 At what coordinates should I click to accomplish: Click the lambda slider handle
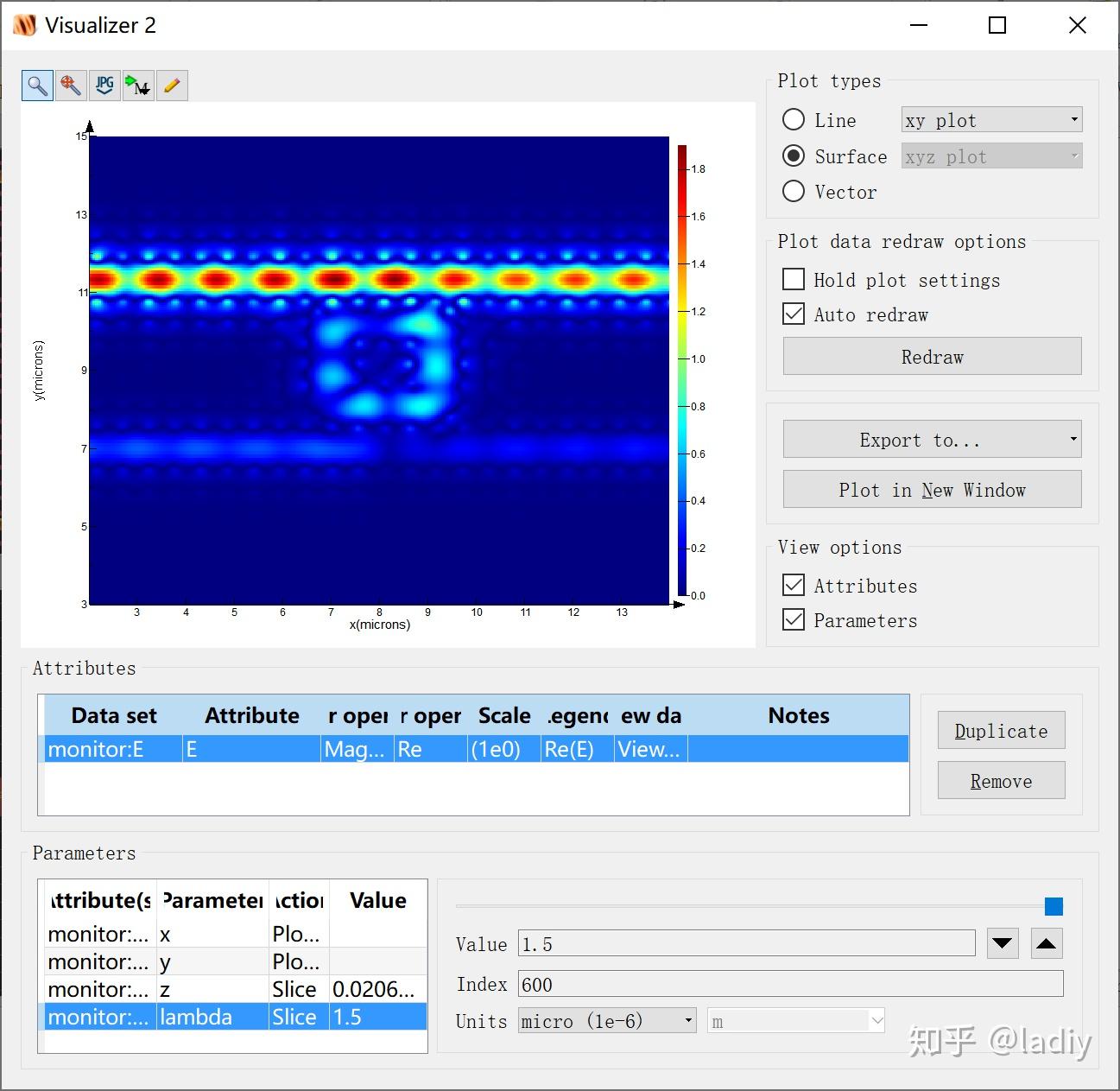1054,906
